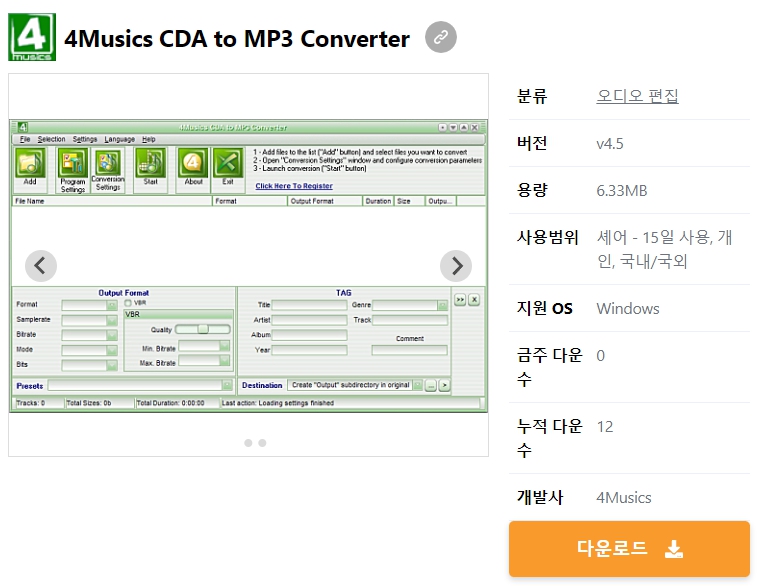This screenshot has height=586, width=758.
Task: Click the Add icon in the preview toolbar
Action: pos(30,163)
